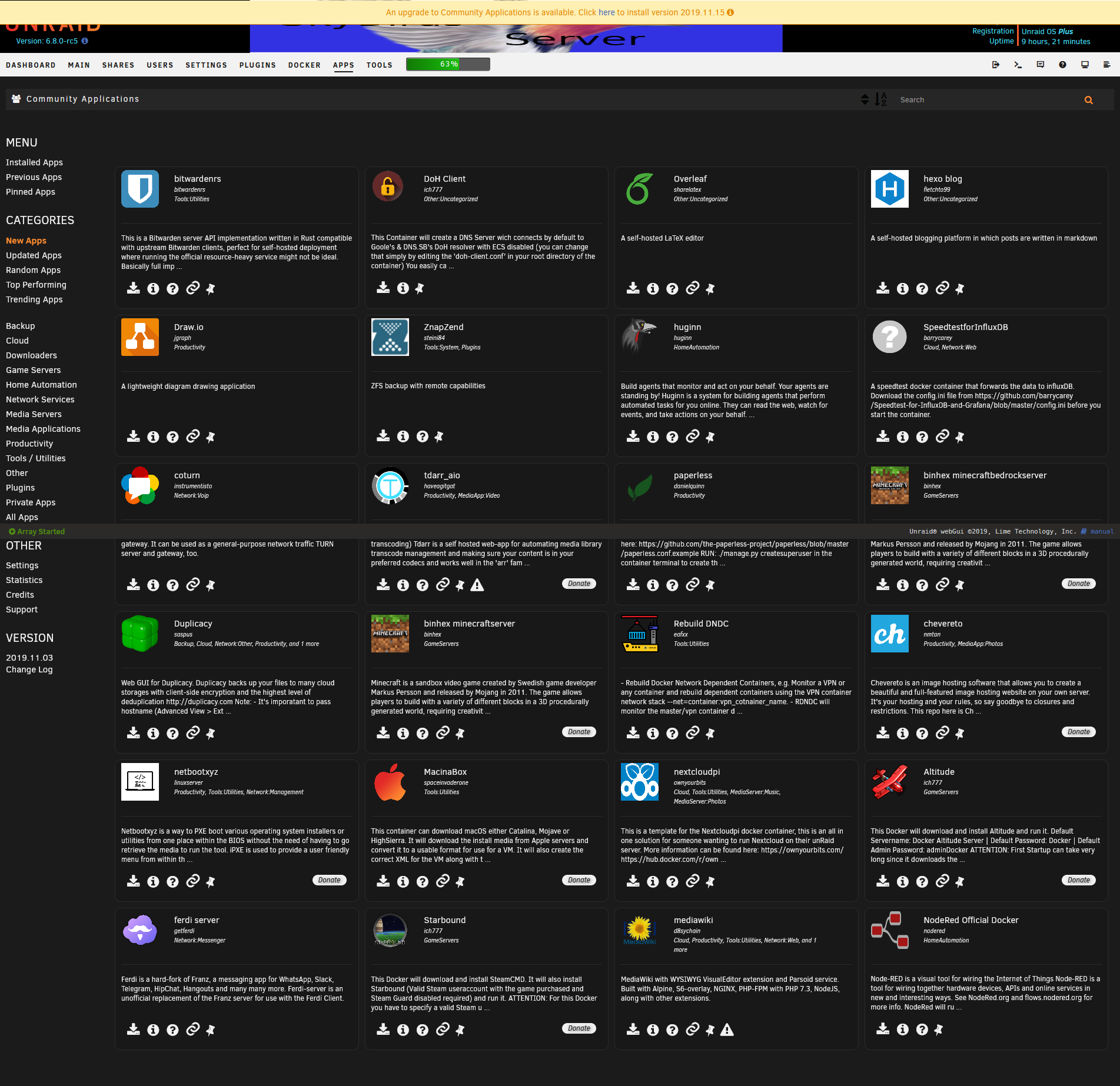Go to the PLUGINS tab

[257, 65]
